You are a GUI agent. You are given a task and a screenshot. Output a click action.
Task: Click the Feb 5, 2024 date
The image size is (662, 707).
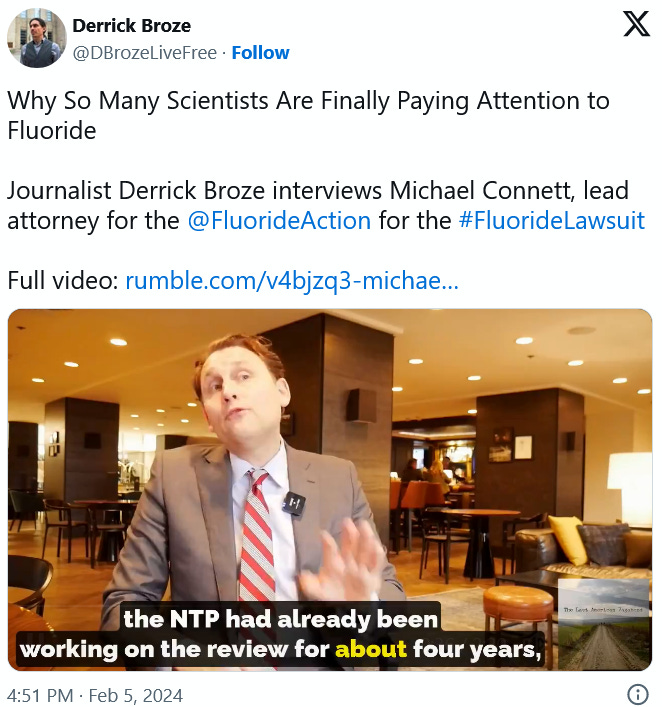pos(136,695)
